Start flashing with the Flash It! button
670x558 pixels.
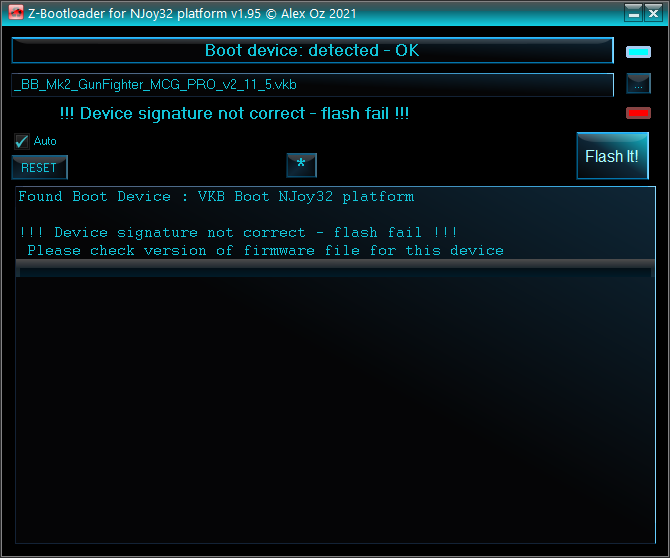[612, 156]
